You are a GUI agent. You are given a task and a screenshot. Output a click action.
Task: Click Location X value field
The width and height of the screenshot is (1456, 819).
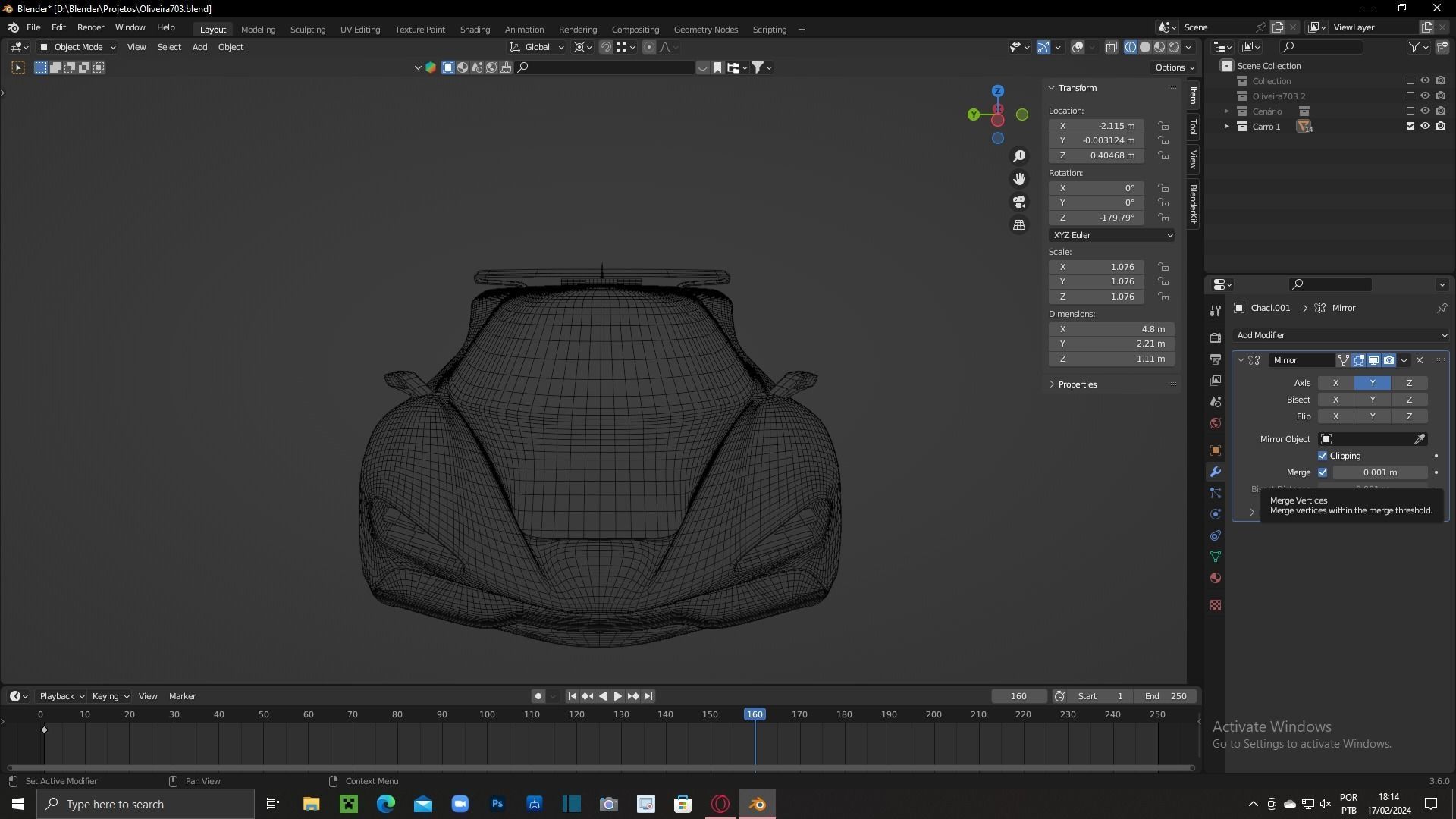click(x=1097, y=126)
